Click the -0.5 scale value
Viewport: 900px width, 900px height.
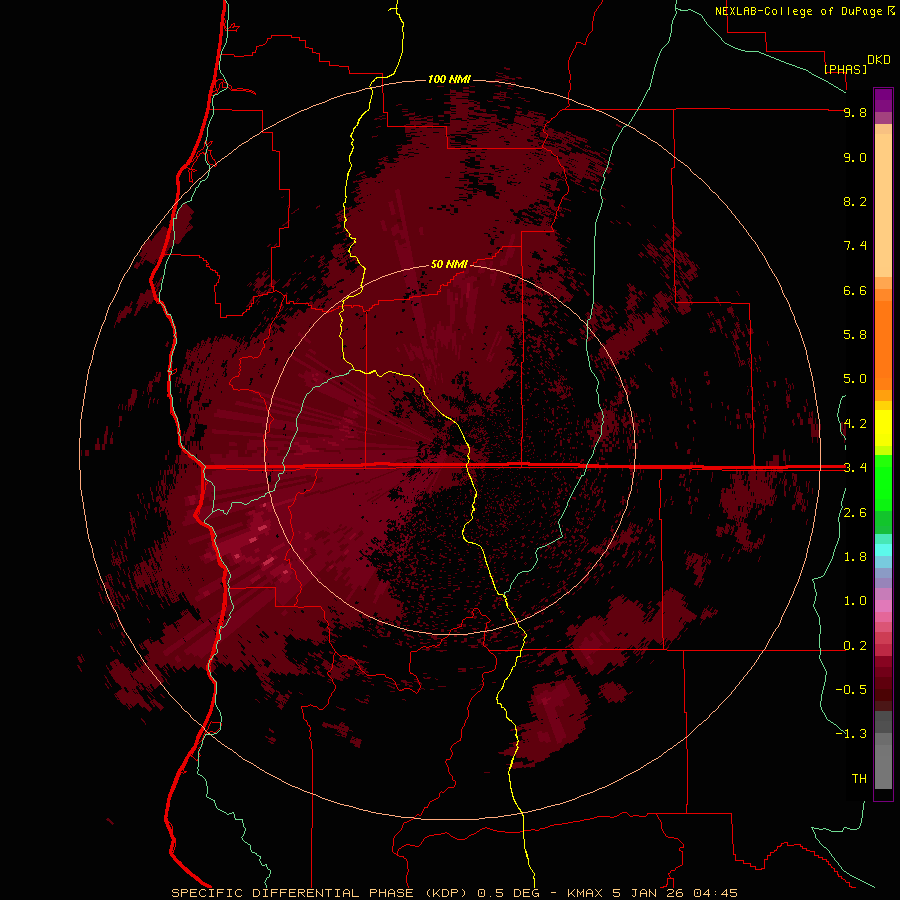pos(851,690)
